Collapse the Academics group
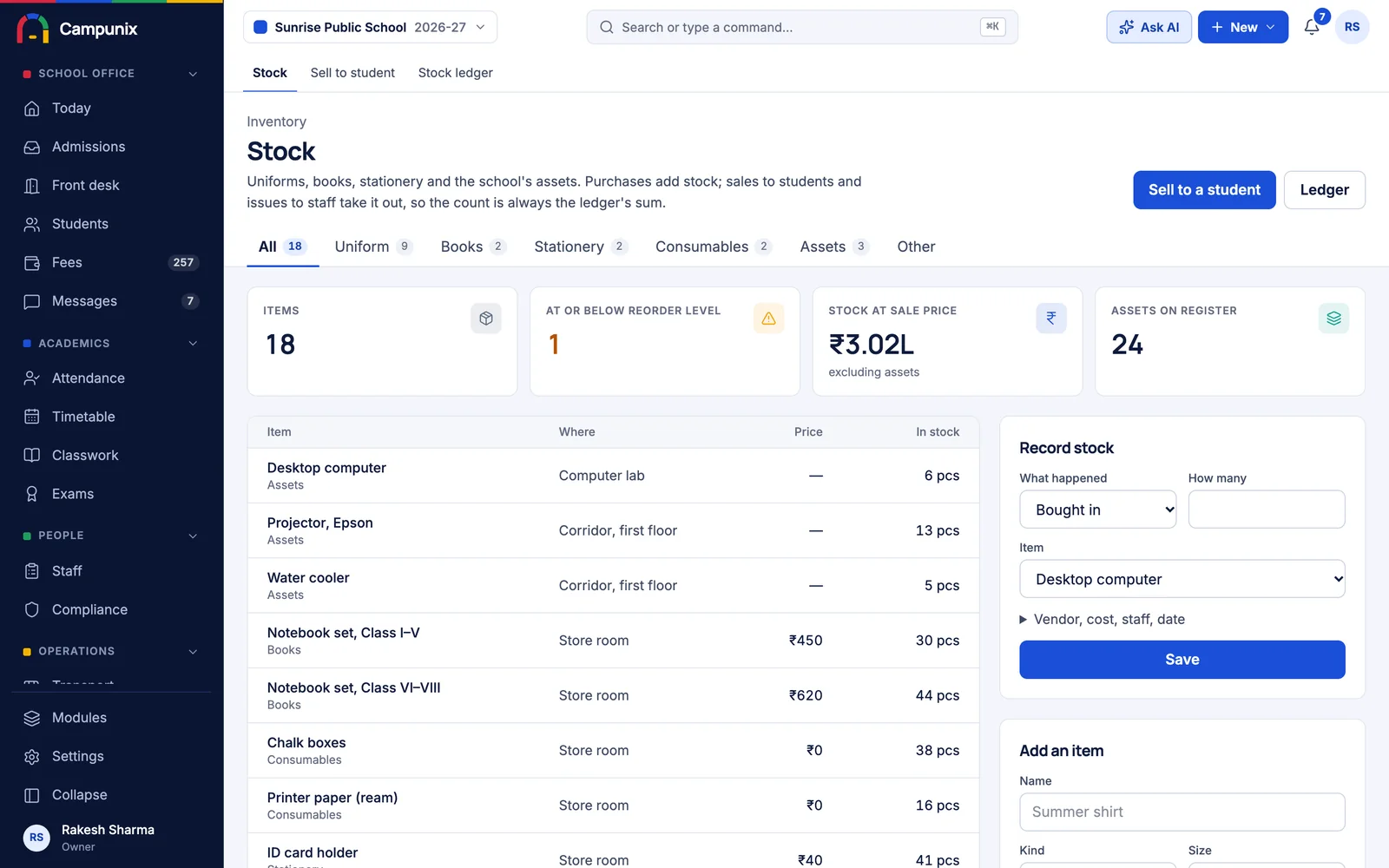Viewport: 1389px width, 868px height. point(111,344)
